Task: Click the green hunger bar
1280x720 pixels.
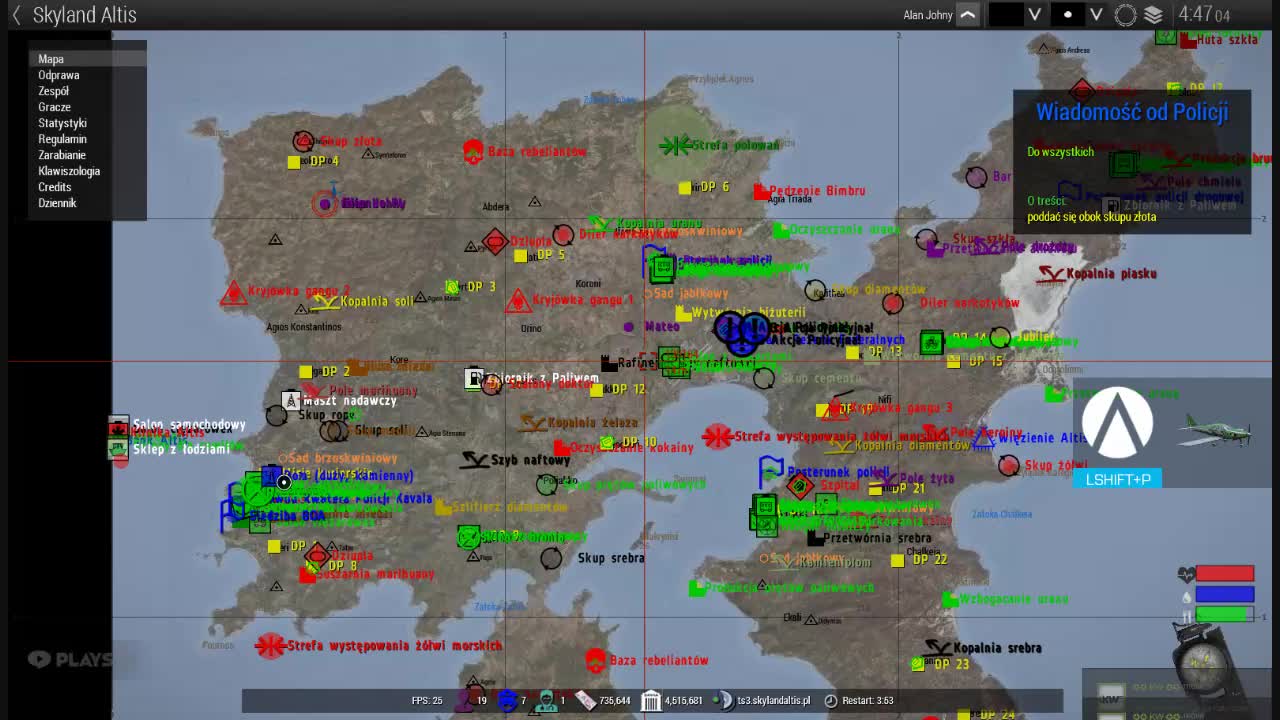Action: [x=1225, y=614]
